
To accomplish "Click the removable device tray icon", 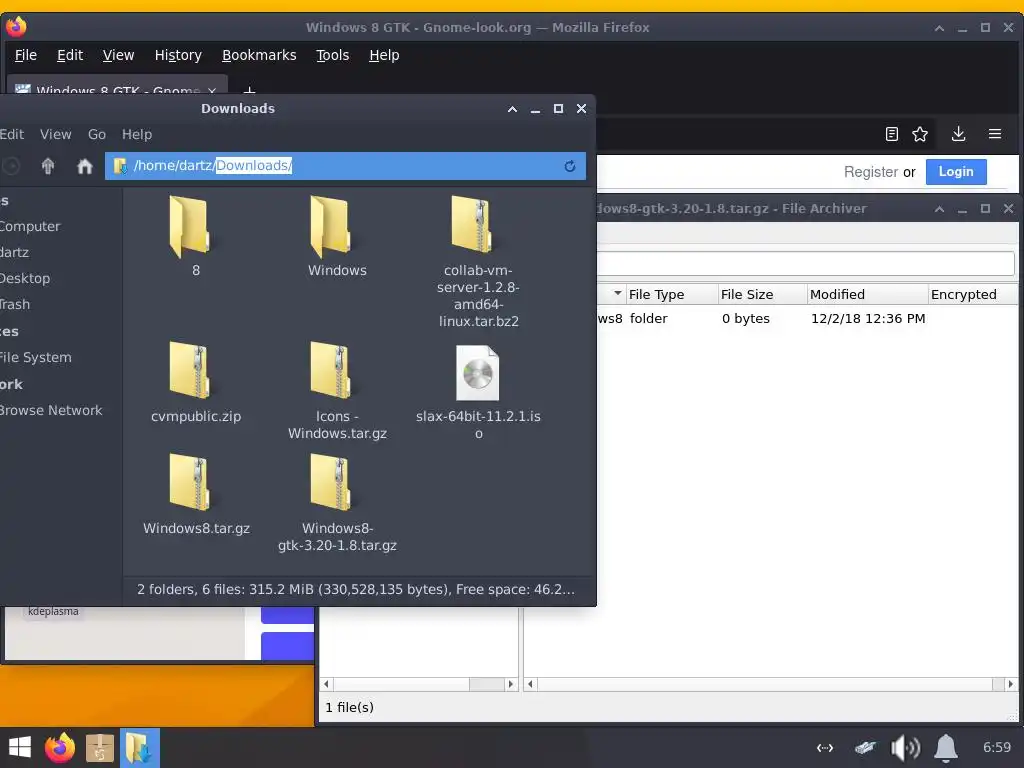I will 865,748.
